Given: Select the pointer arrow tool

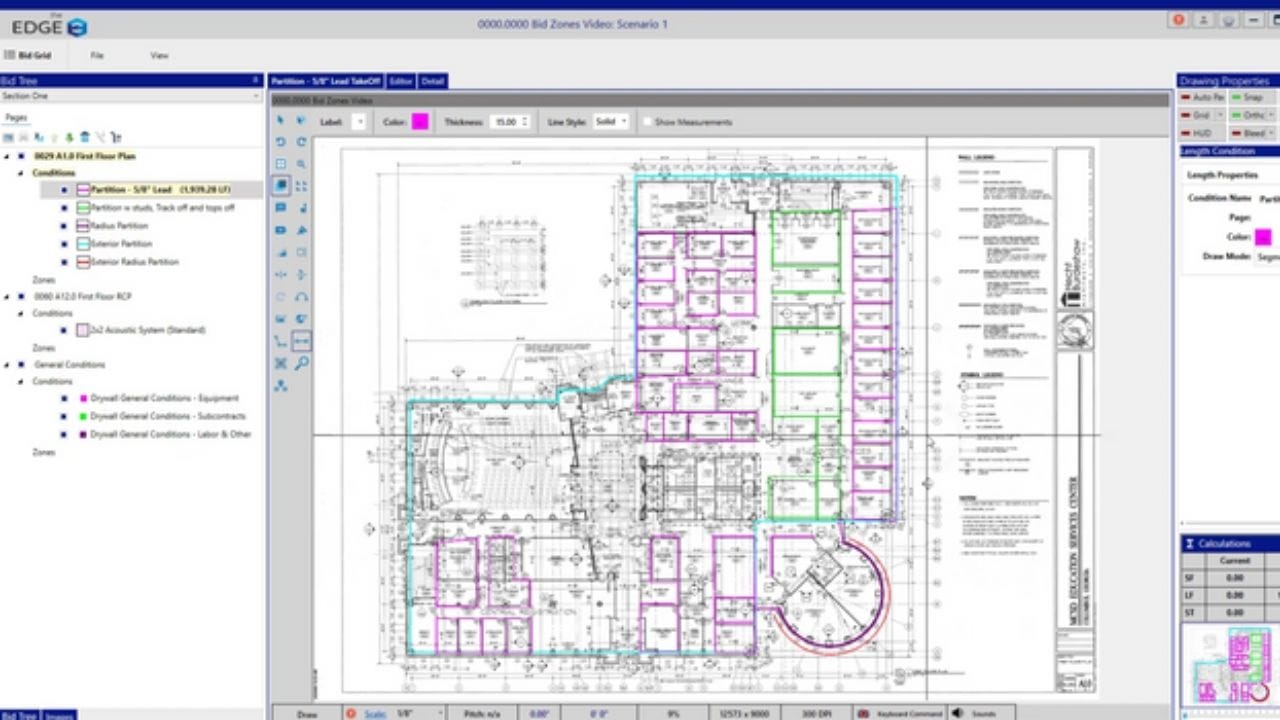Looking at the screenshot, I should click(x=281, y=121).
